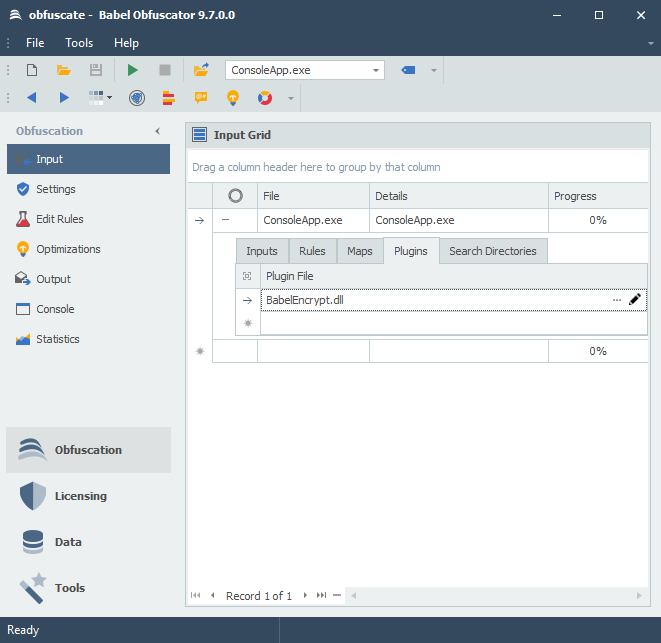
Task: Click the circle status column header
Action: click(235, 196)
